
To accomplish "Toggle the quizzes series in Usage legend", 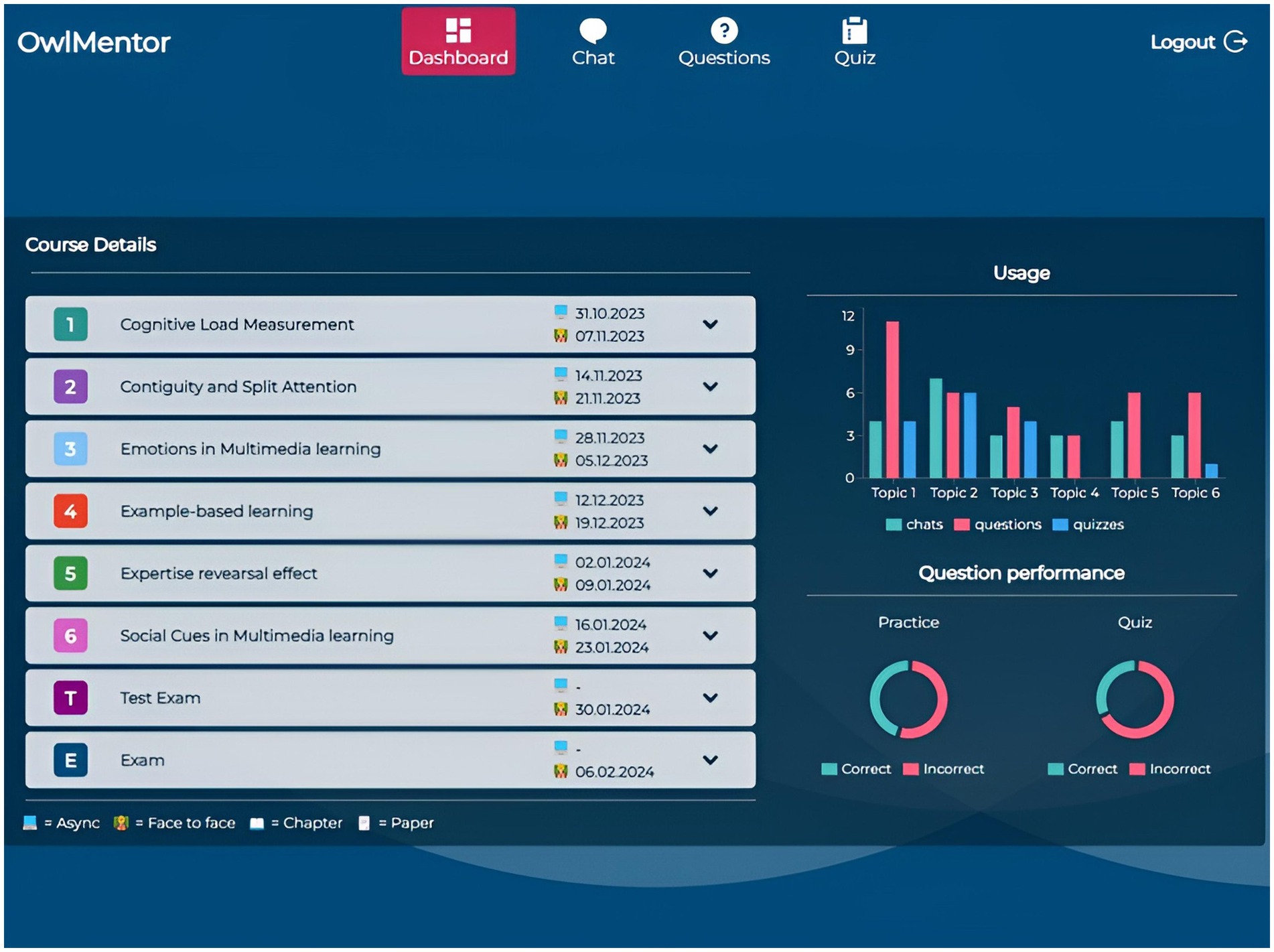I will coord(1088,525).
